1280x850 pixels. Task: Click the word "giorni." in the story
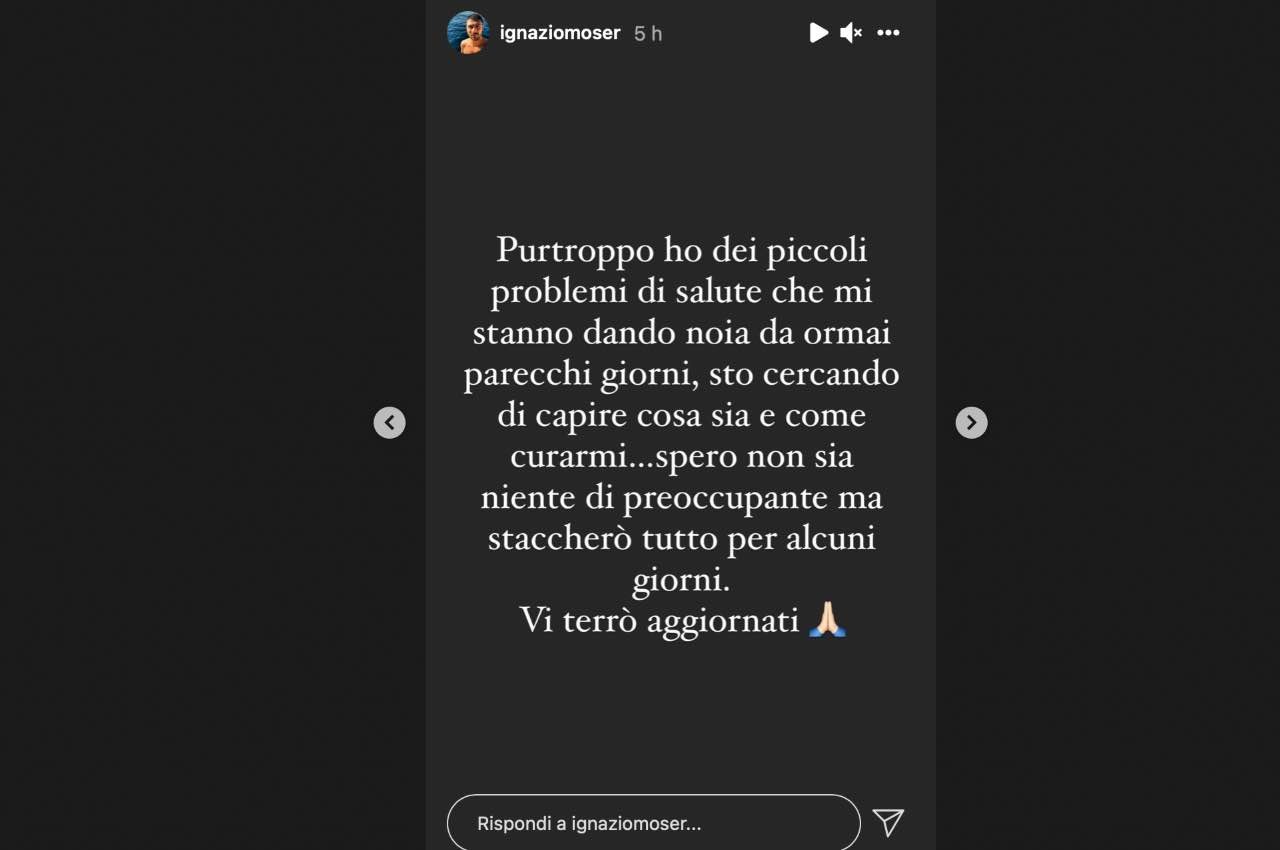(681, 580)
